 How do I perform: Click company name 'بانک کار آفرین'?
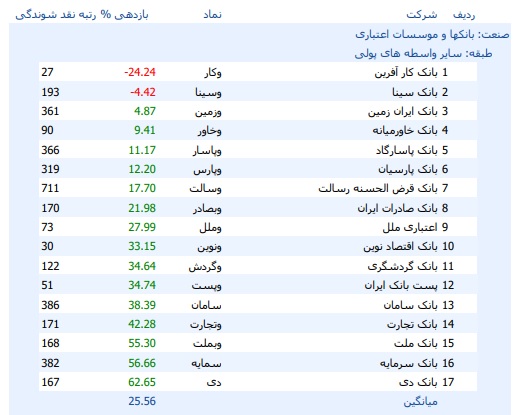point(406,72)
